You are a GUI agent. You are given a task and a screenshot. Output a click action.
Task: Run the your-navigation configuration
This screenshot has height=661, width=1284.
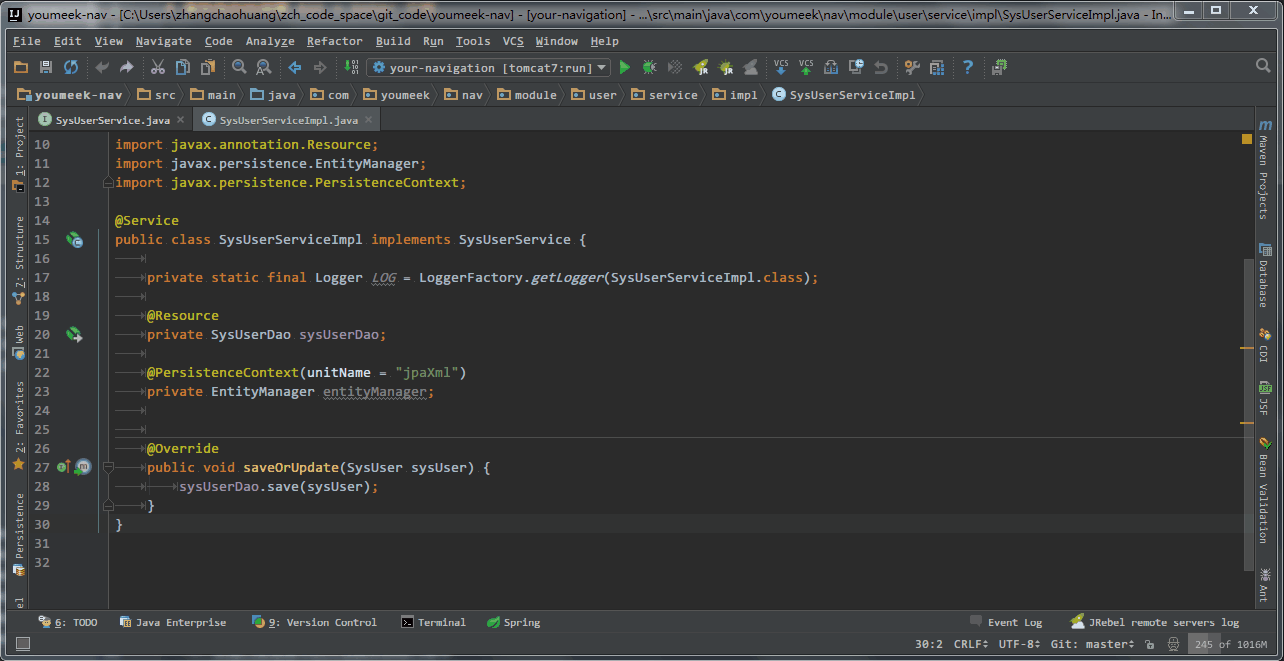point(625,67)
